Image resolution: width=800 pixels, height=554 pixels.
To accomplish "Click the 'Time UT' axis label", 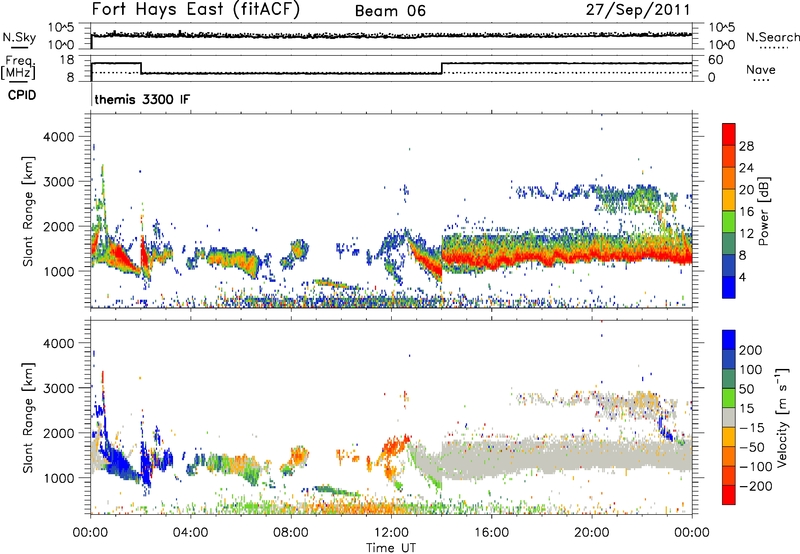I will [391, 547].
